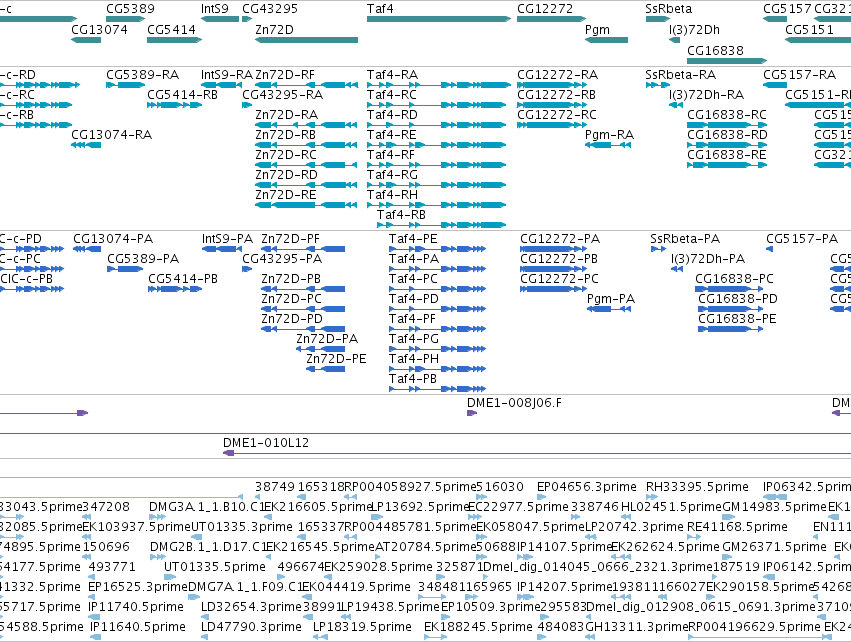Click the CG43295 gene label
This screenshot has height=642, width=851.
pos(270,9)
